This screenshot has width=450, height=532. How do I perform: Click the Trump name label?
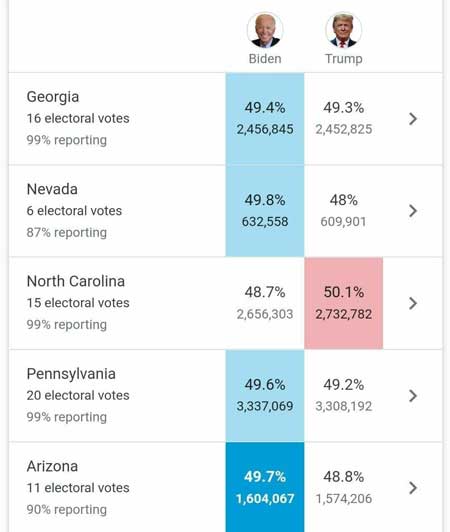(x=343, y=59)
